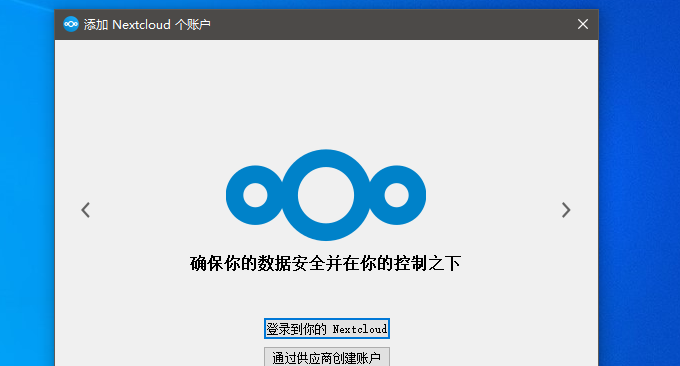Click the large Nextcloud logo image

pyautogui.click(x=326, y=195)
